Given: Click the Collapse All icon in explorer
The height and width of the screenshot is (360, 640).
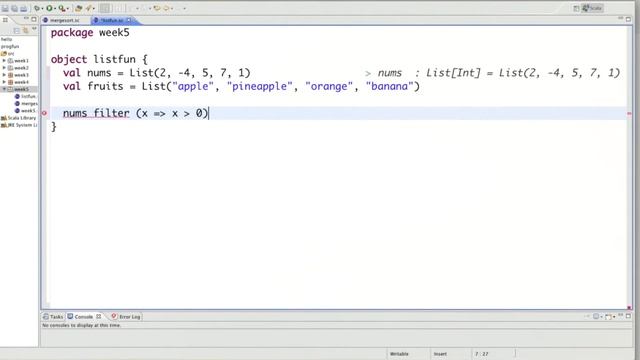Looking at the screenshot, I should [x=17, y=31].
